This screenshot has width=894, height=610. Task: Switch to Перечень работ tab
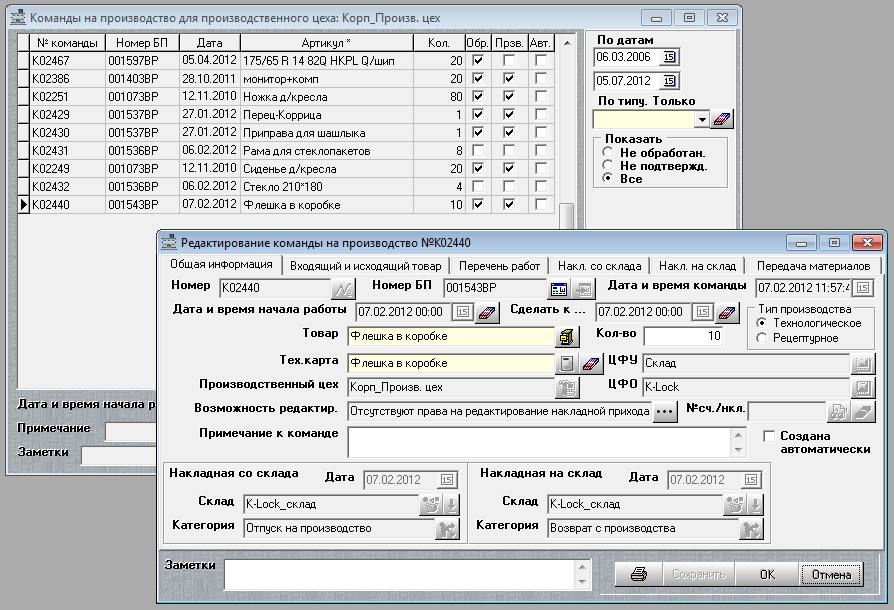pos(499,266)
